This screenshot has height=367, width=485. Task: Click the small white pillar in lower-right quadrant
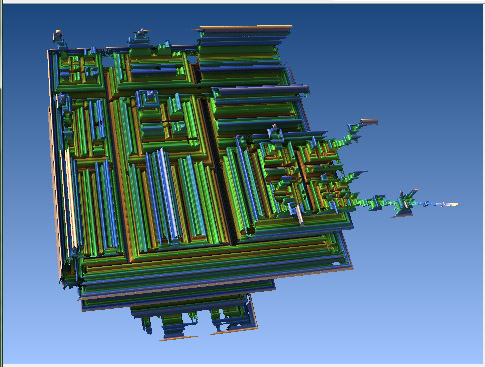(299, 215)
